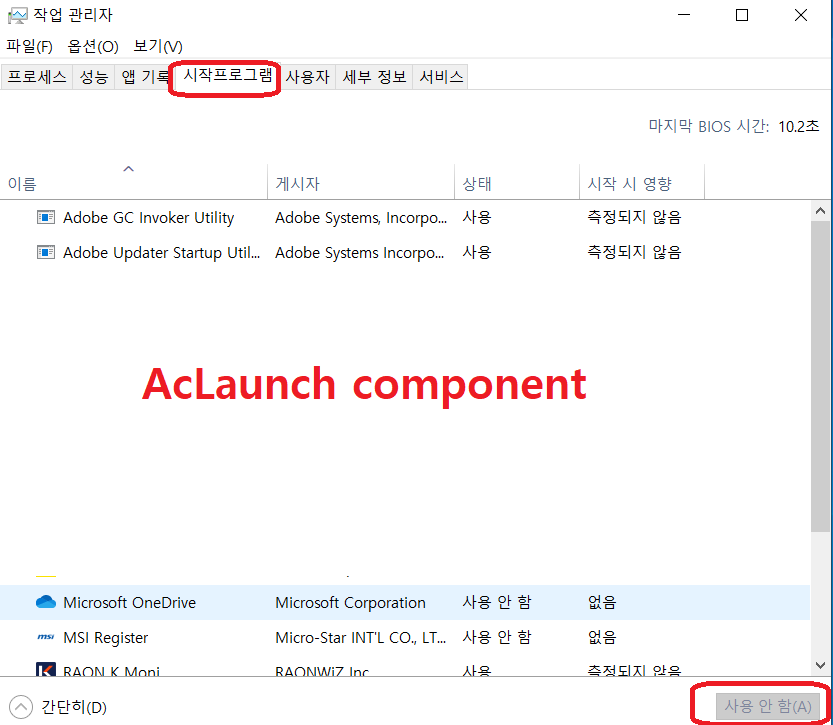This screenshot has height=725, width=833.
Task: Open the 옵션(O) menu
Action: click(93, 46)
